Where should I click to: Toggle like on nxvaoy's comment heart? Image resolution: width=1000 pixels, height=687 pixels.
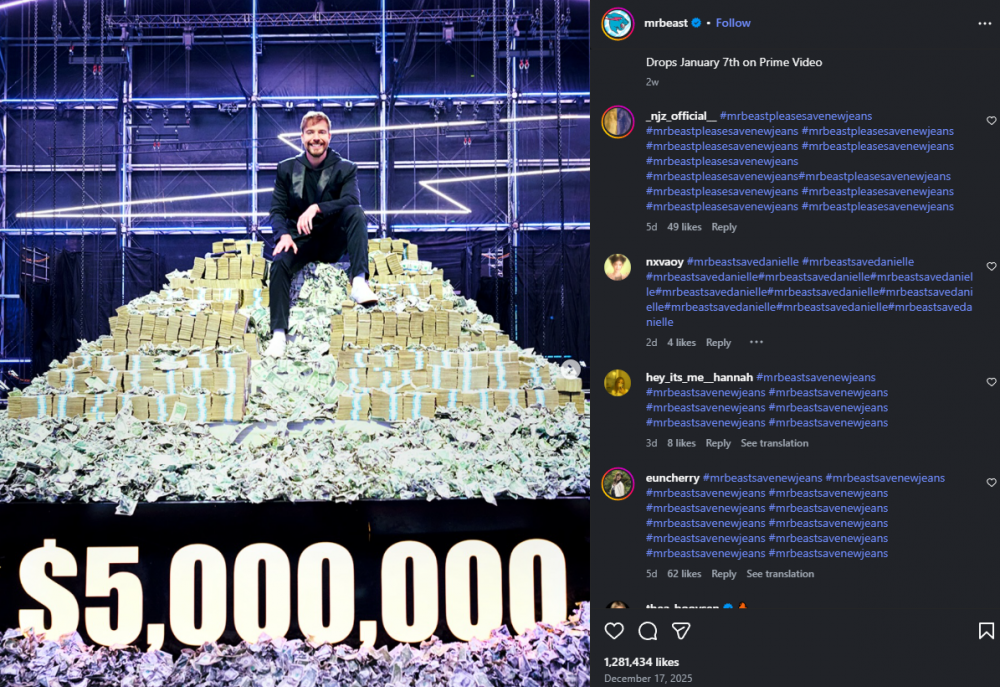coord(991,264)
